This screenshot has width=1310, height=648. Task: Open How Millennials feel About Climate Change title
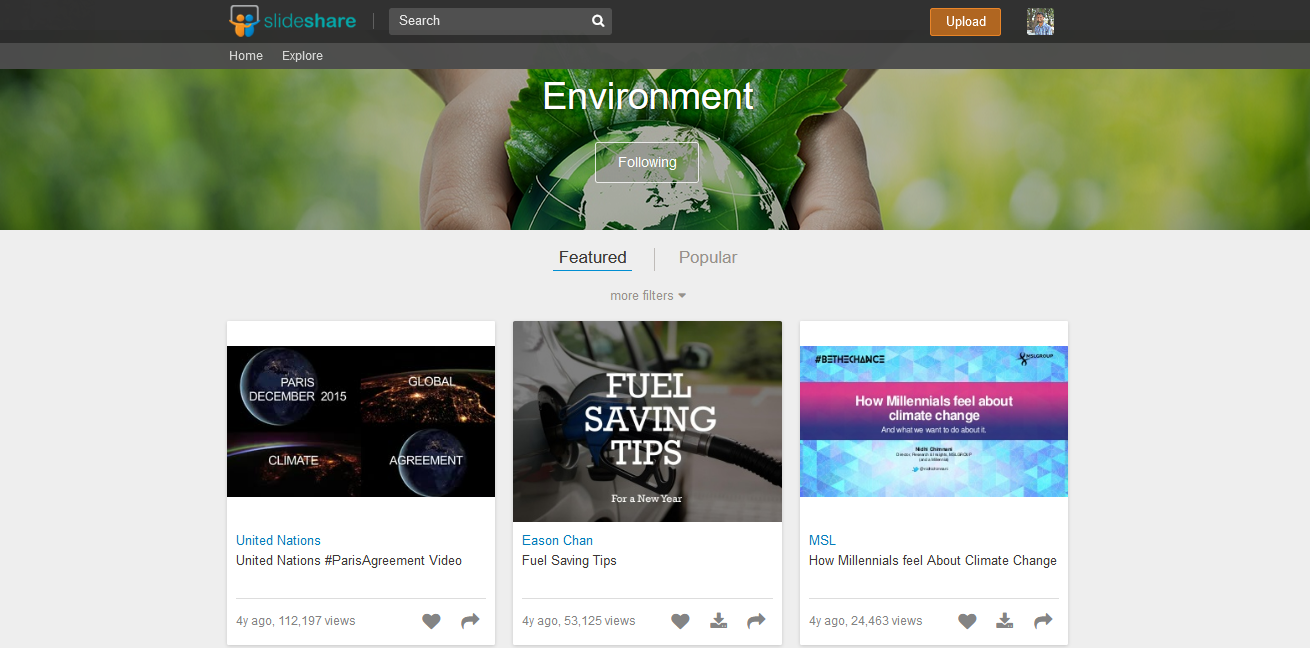pyautogui.click(x=933, y=560)
